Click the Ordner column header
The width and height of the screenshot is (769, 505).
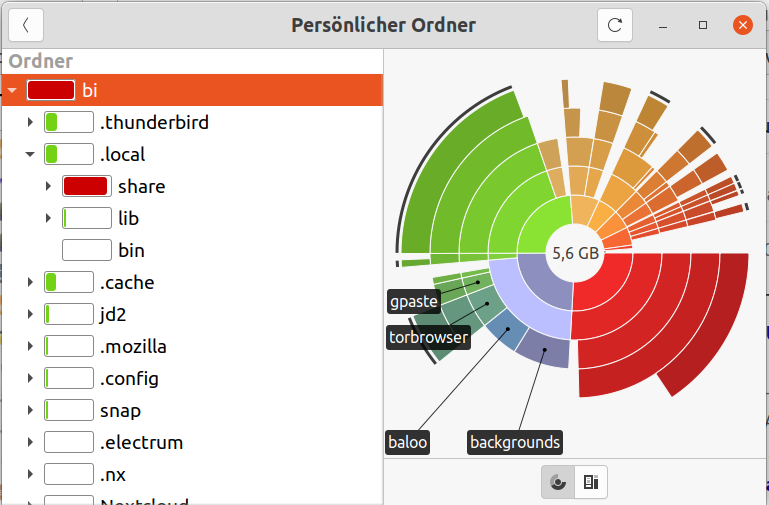tap(40, 61)
